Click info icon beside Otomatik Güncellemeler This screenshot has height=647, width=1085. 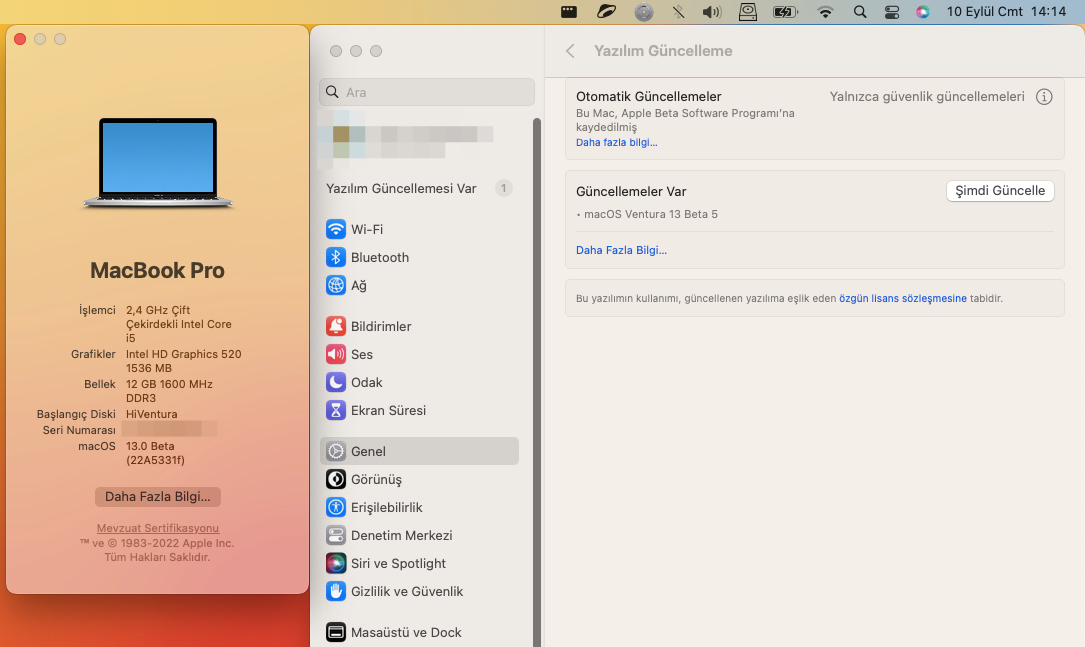[x=1044, y=97]
